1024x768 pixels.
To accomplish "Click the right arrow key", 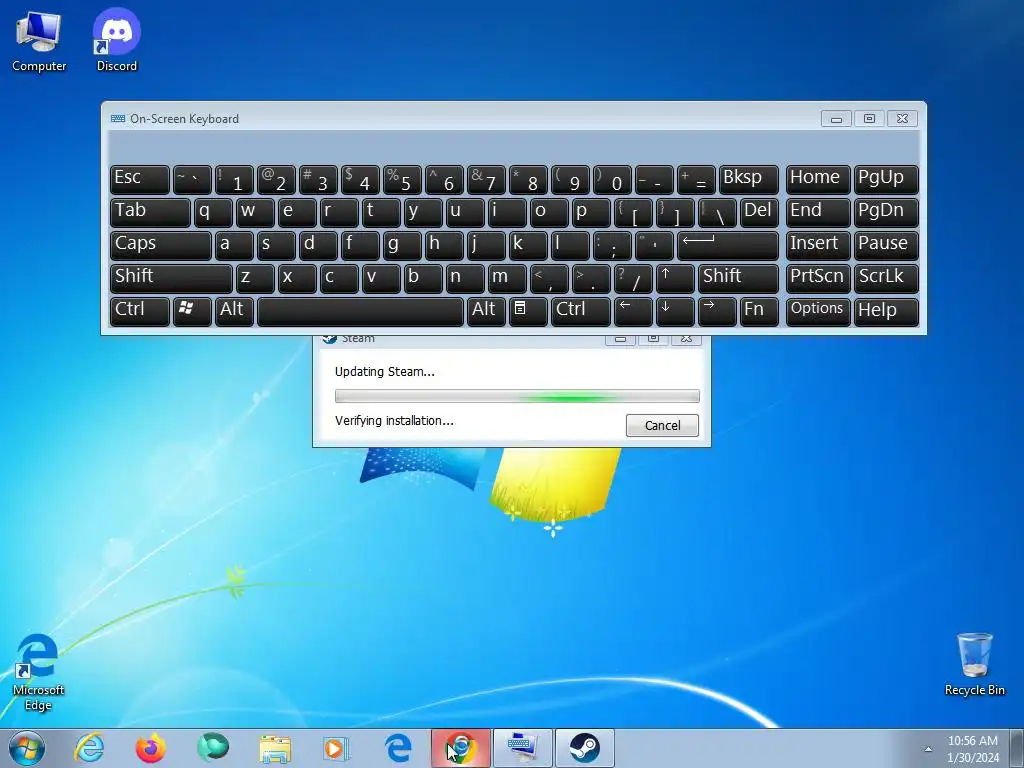I will pyautogui.click(x=716, y=311).
